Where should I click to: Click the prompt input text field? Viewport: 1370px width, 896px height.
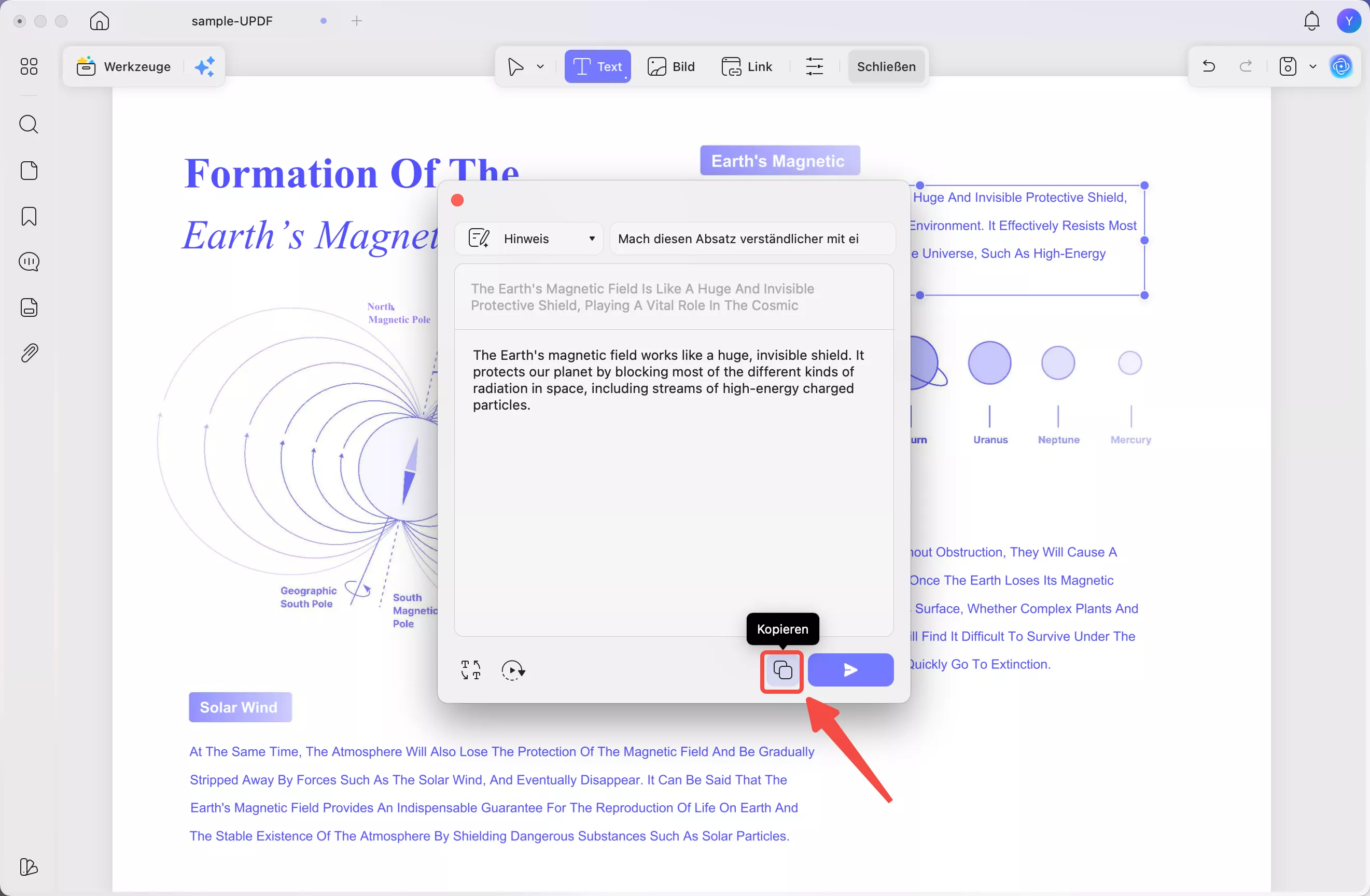tap(751, 238)
